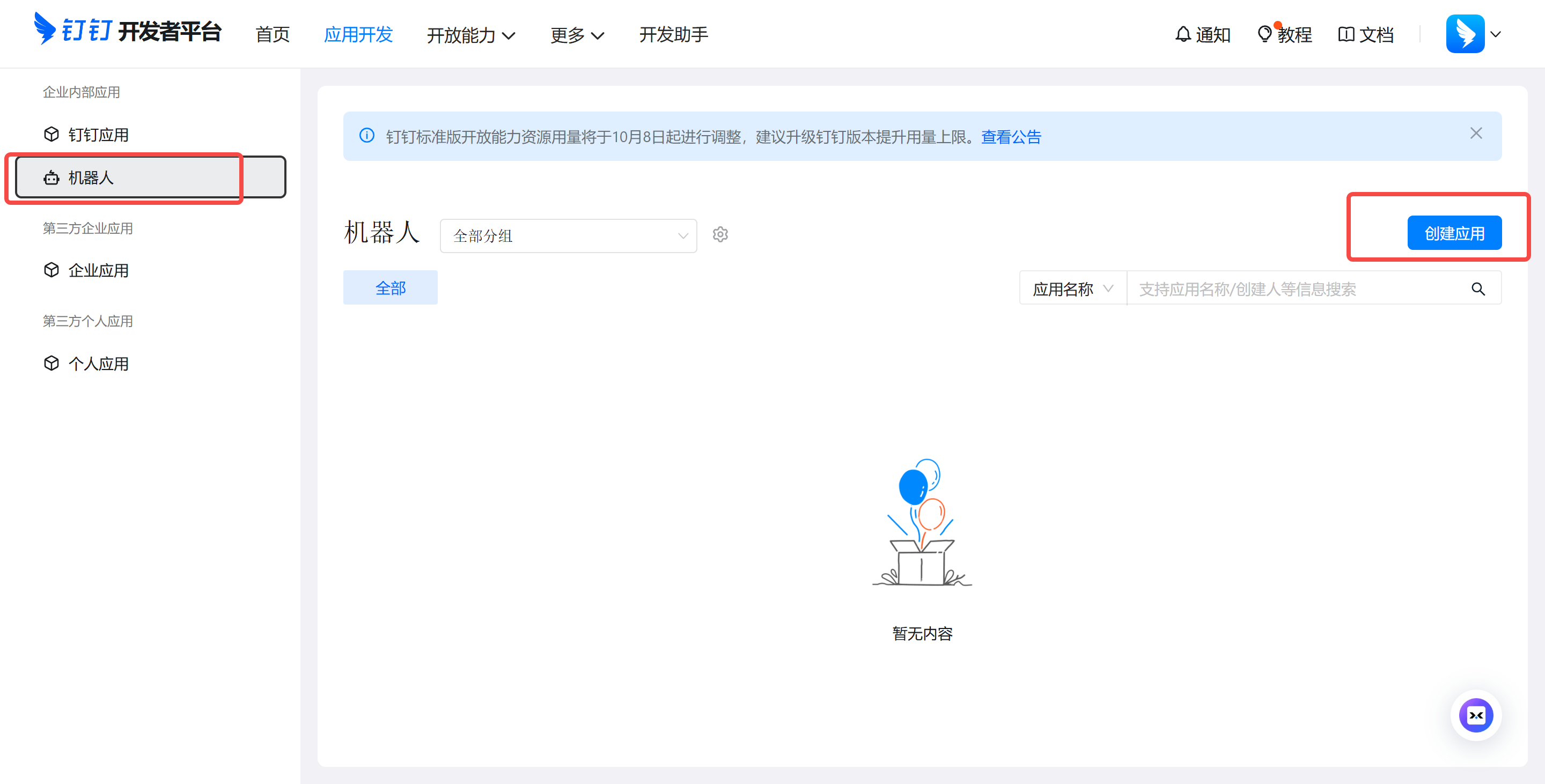Open tutorials via lightbulb icon
The image size is (1545, 784).
coord(1264,34)
